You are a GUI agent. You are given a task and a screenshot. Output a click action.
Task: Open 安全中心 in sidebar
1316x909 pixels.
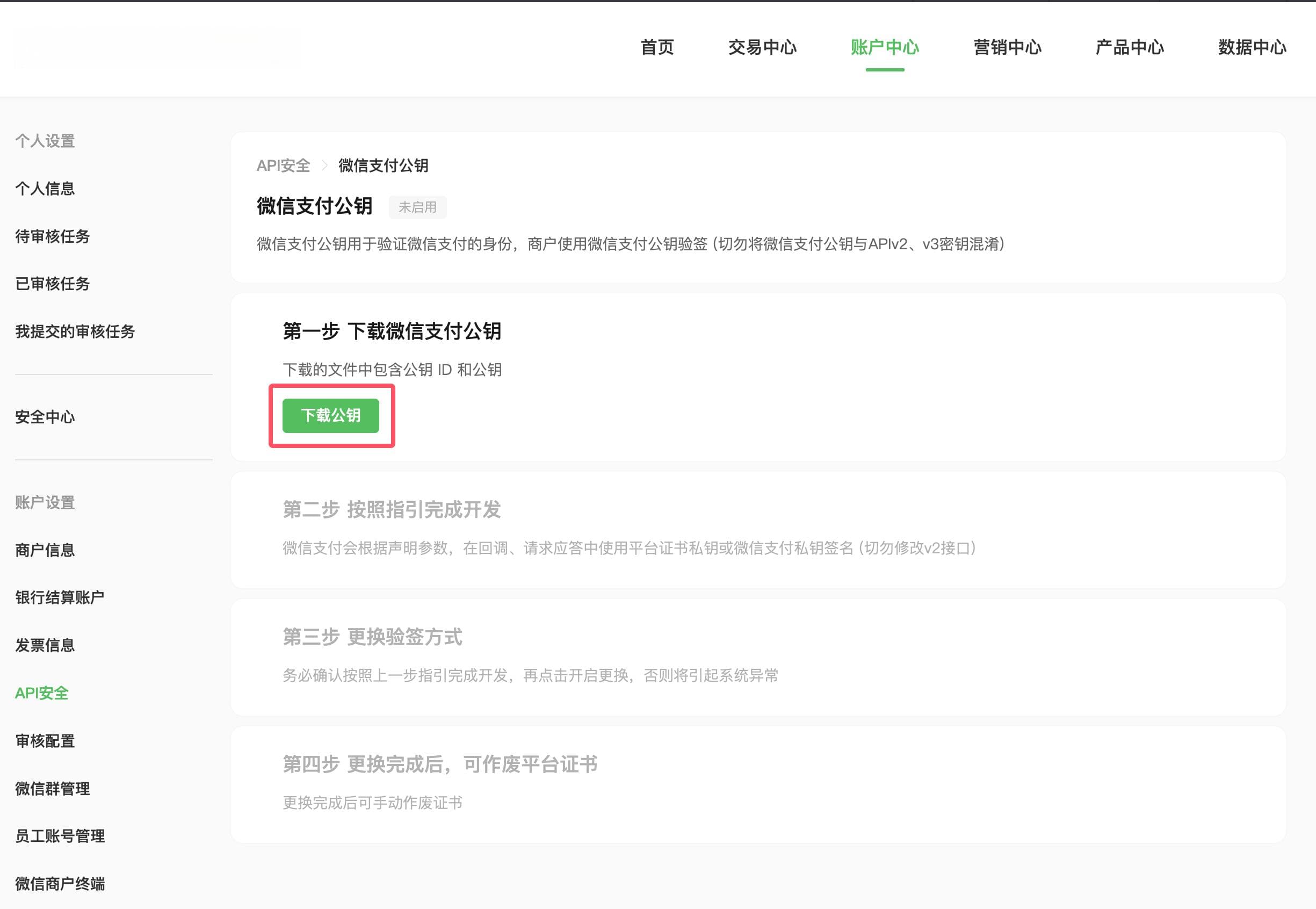pos(45,417)
